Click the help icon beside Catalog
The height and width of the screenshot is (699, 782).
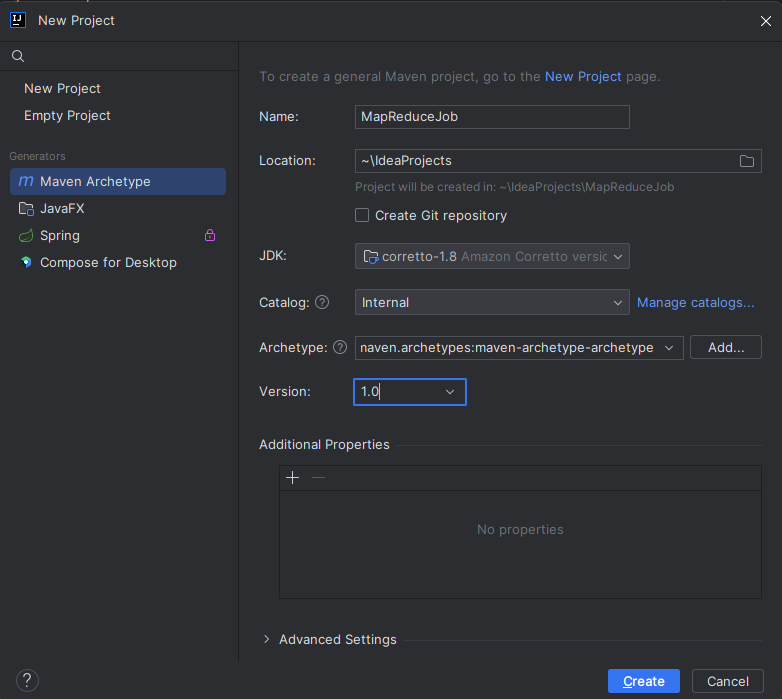322,302
